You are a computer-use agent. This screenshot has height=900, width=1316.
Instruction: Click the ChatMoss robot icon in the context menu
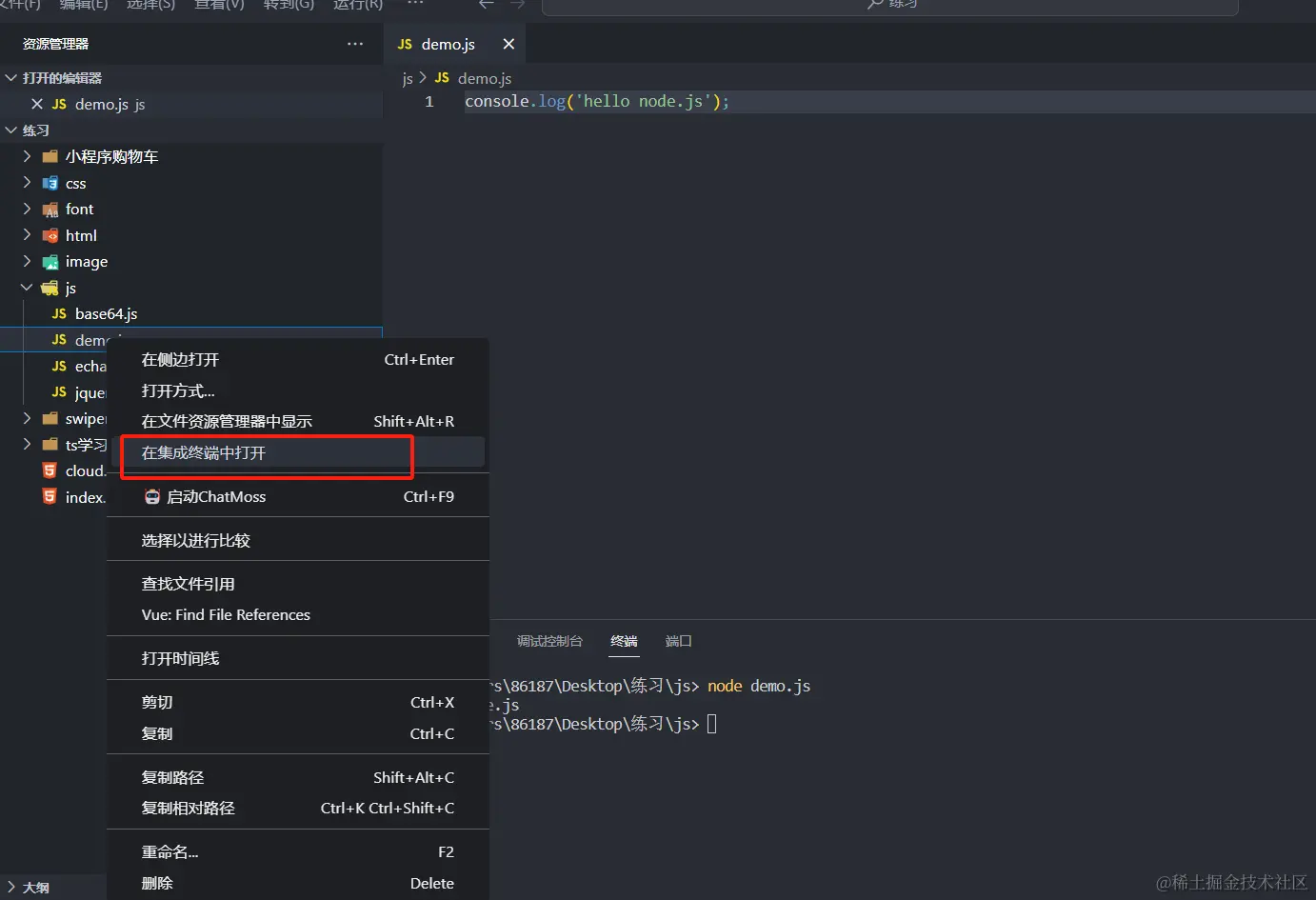(152, 496)
